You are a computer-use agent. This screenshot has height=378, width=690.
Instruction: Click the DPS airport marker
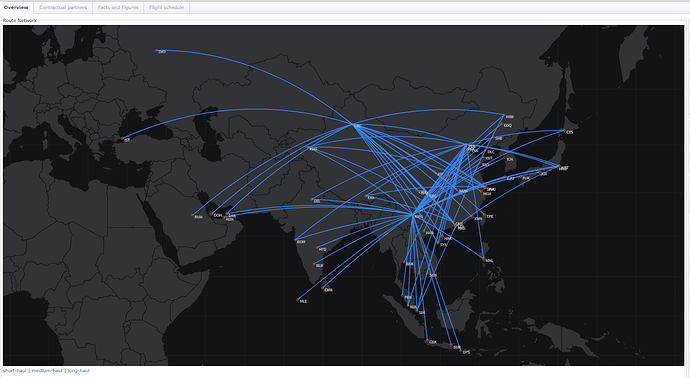pos(461,351)
